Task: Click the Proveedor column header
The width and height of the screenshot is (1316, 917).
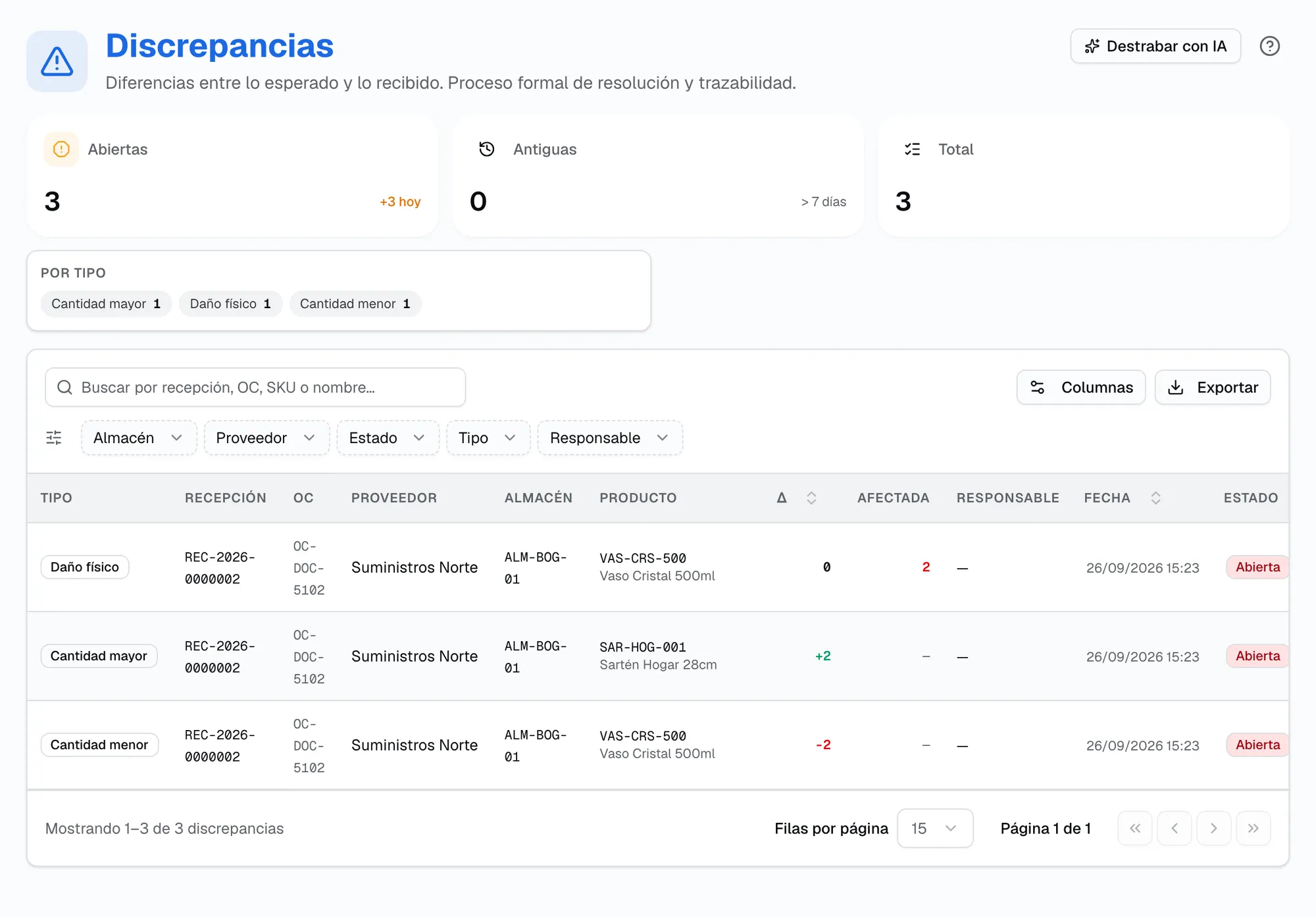Action: (x=394, y=498)
